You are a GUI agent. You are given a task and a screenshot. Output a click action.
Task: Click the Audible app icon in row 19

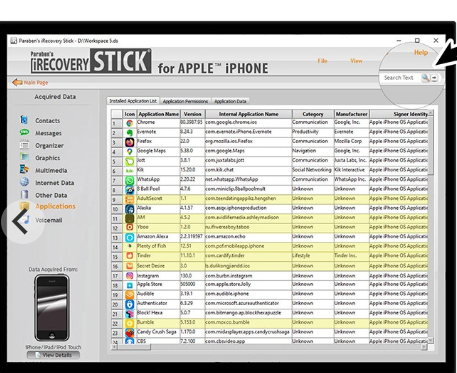[x=130, y=295]
